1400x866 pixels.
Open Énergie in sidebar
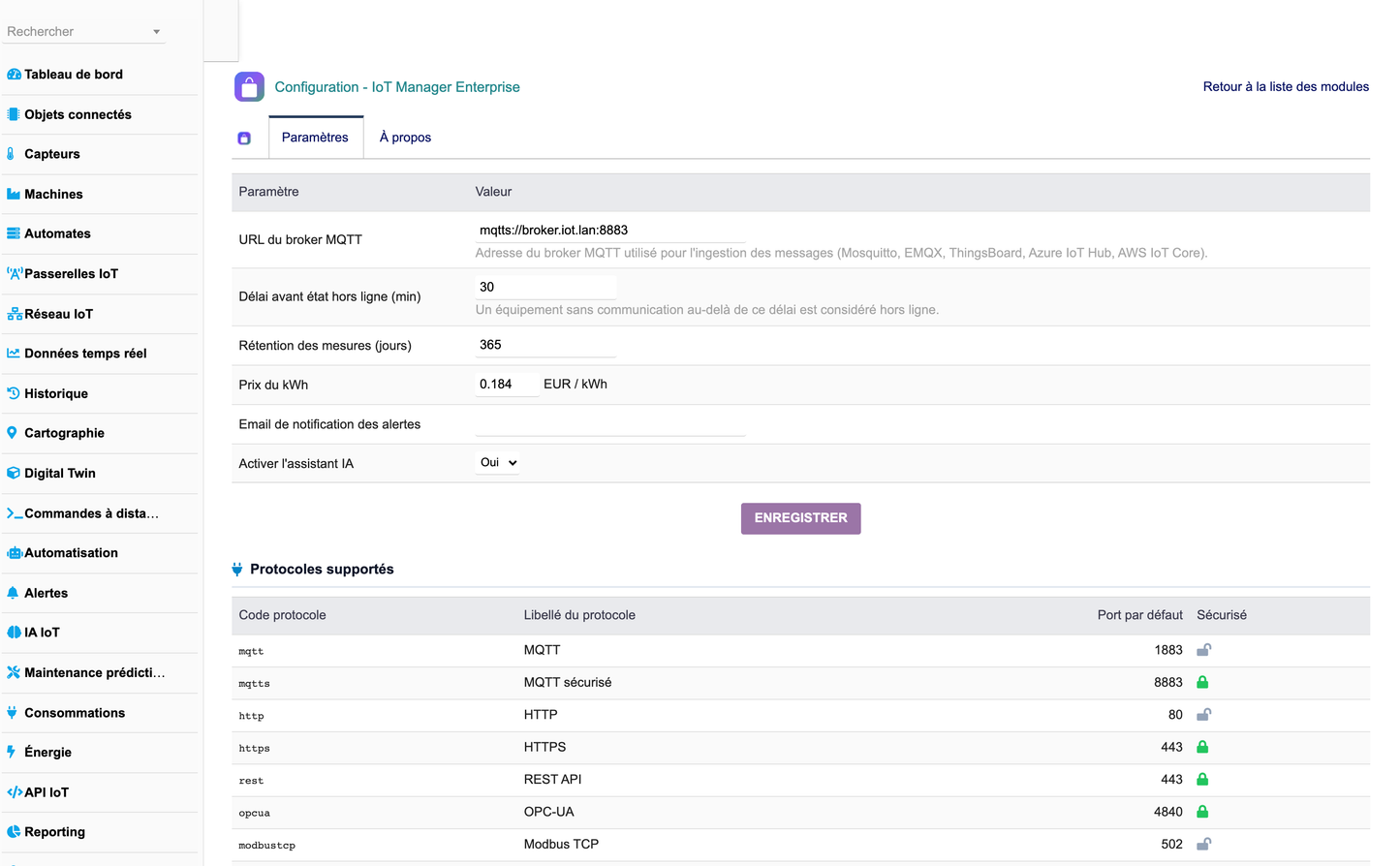click(47, 753)
